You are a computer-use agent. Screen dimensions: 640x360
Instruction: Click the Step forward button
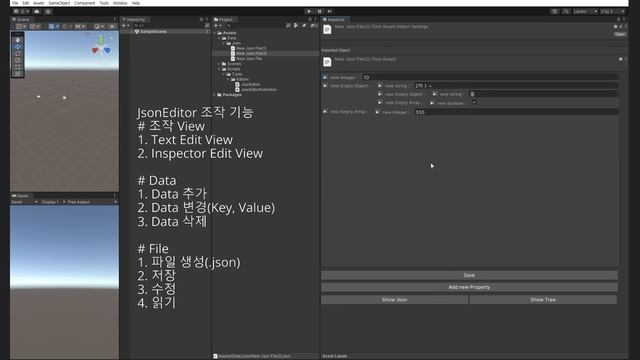click(330, 11)
